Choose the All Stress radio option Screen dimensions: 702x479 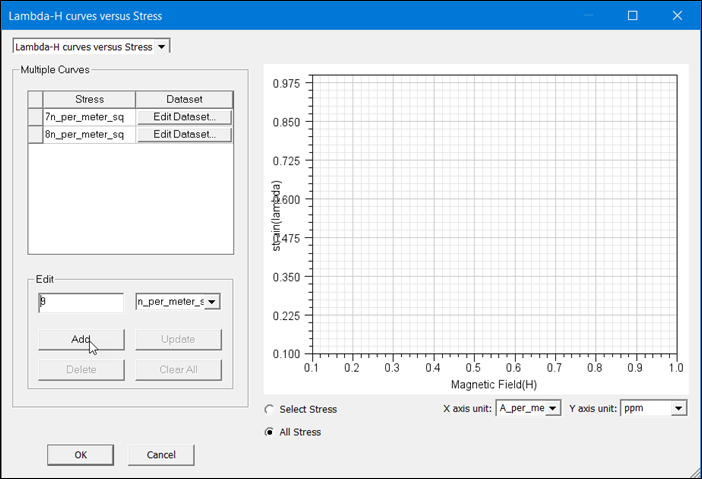pos(270,432)
